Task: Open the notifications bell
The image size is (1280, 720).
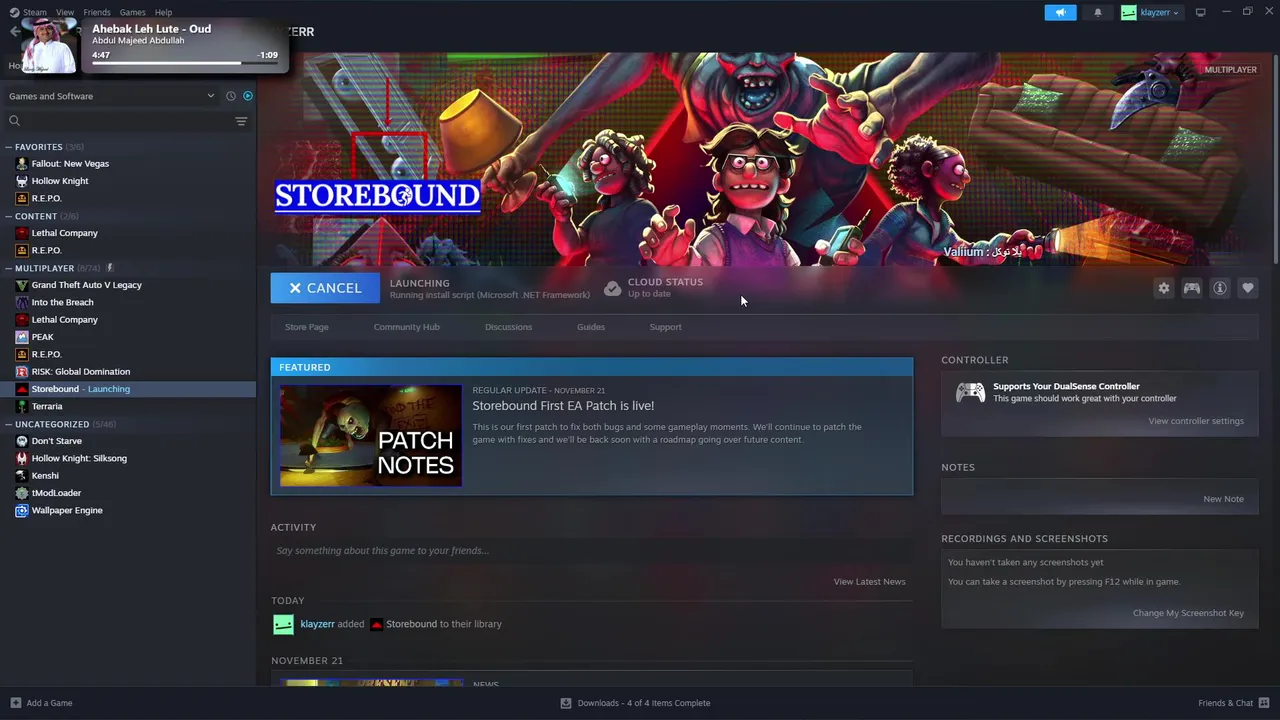Action: pyautogui.click(x=1098, y=12)
